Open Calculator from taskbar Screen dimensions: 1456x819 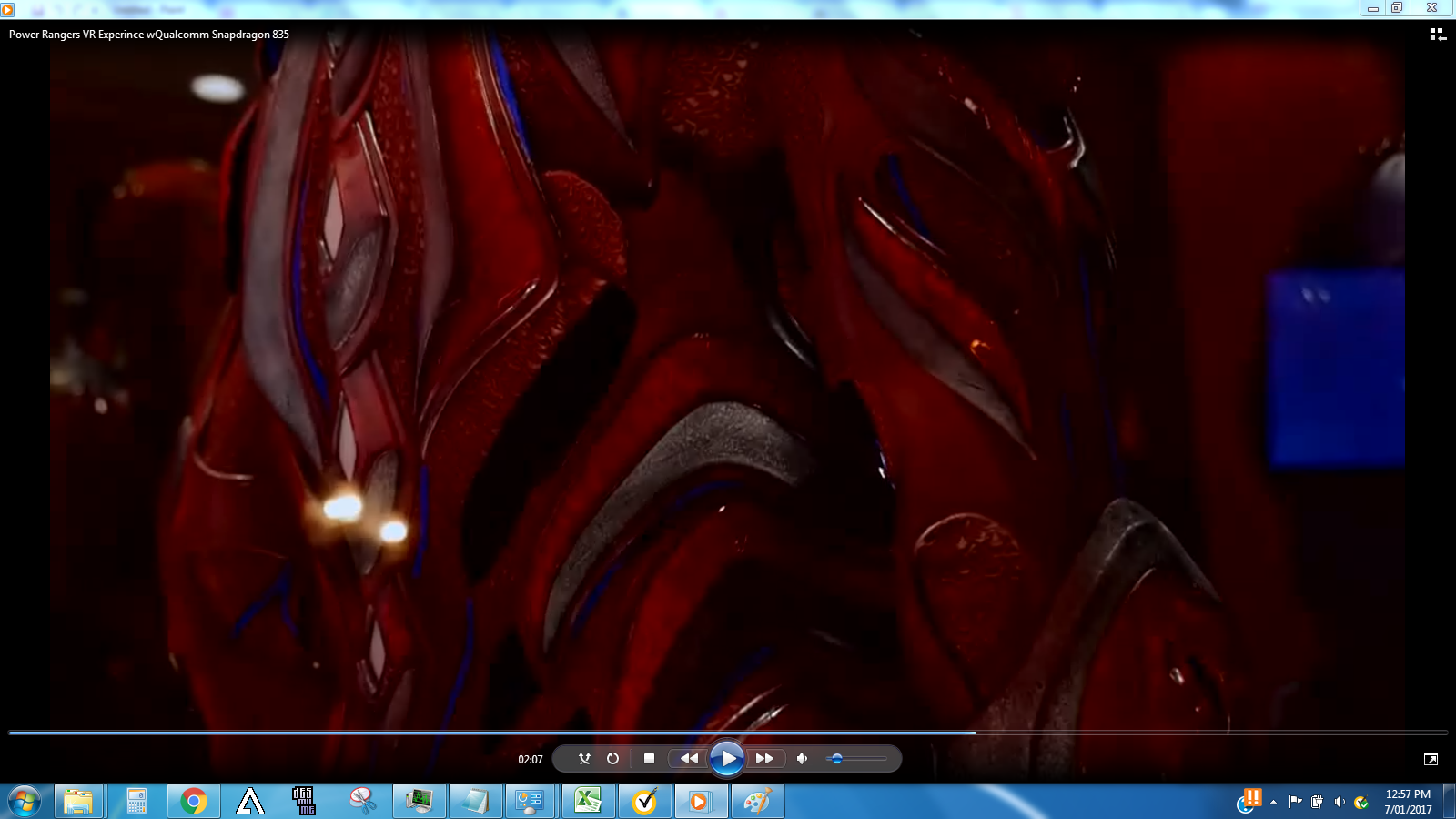pyautogui.click(x=136, y=802)
